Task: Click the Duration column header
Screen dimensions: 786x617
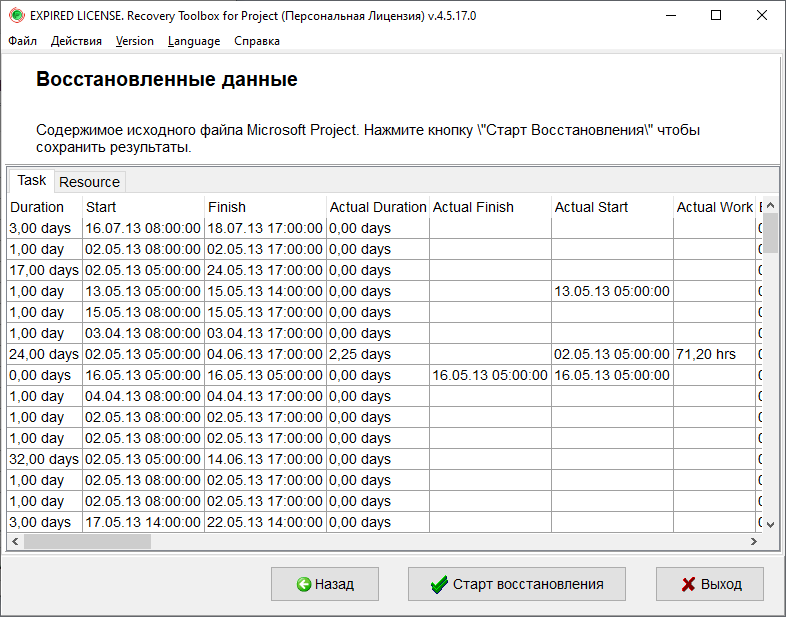Action: [45, 207]
